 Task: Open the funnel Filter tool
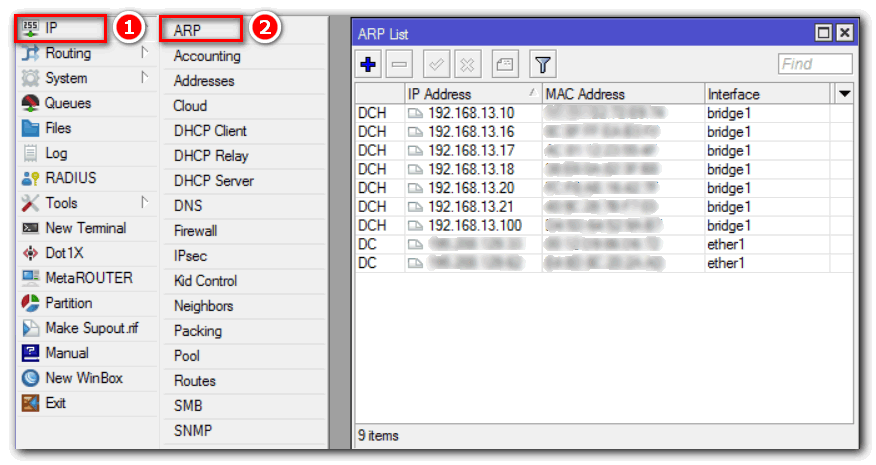pyautogui.click(x=542, y=65)
